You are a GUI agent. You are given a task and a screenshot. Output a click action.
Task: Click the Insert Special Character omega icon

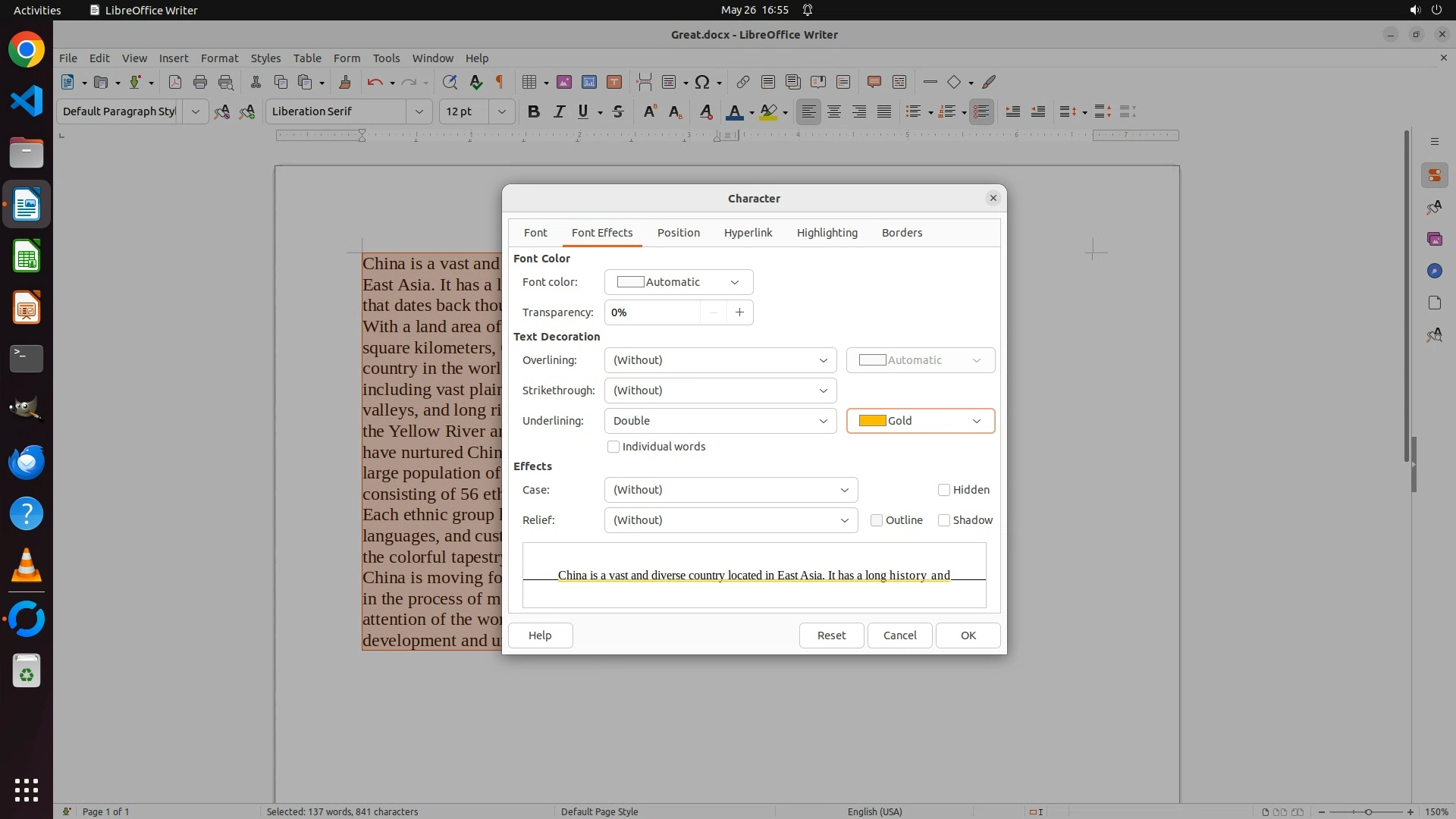[702, 82]
